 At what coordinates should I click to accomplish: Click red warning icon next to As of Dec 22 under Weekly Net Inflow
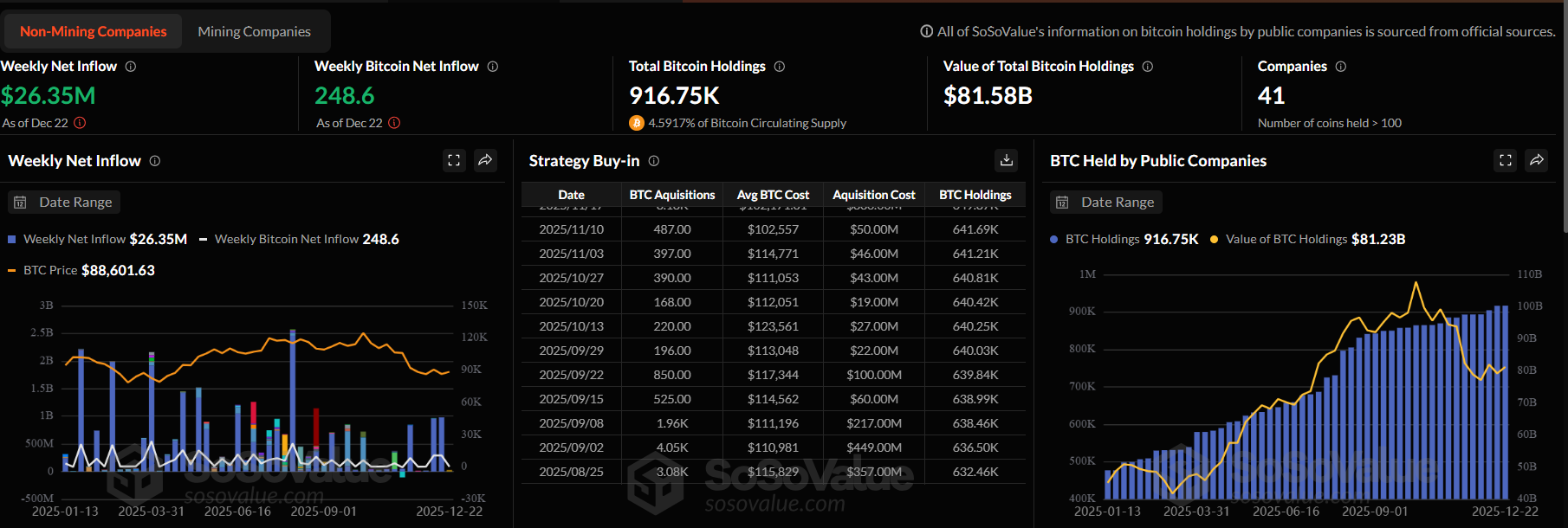click(80, 123)
